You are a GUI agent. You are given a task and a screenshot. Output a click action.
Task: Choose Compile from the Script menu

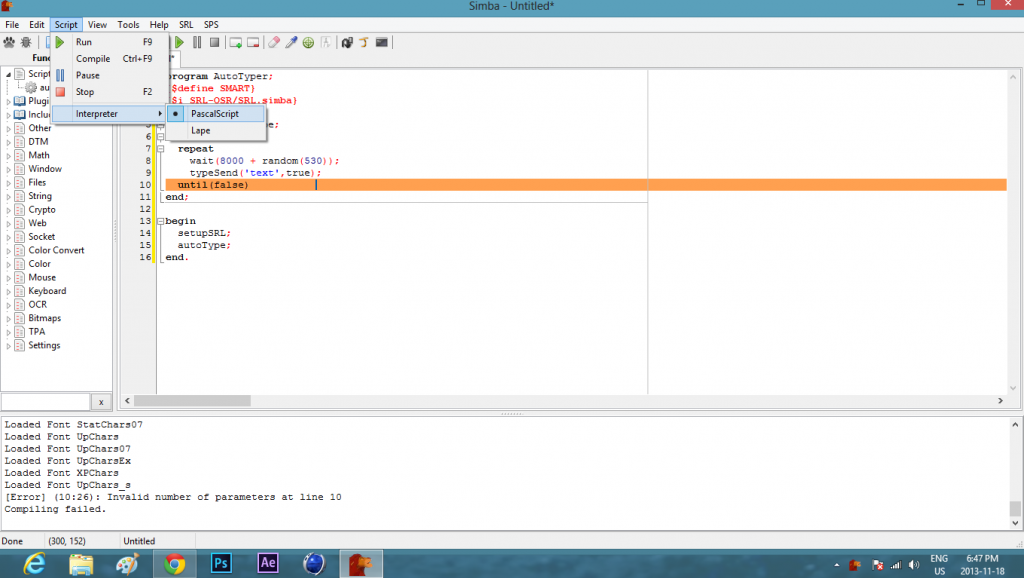[93, 59]
